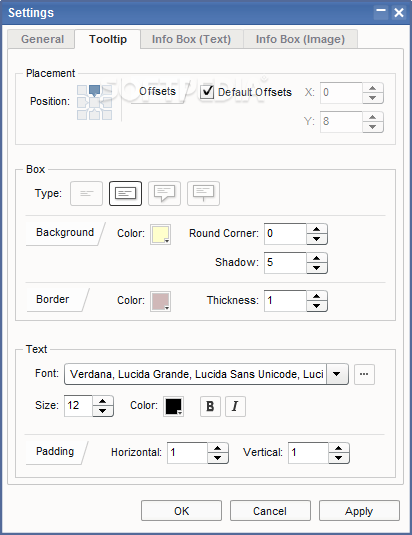Screen dimensions: 412x535
Task: Click the Font name combo text
Action: tap(196, 374)
